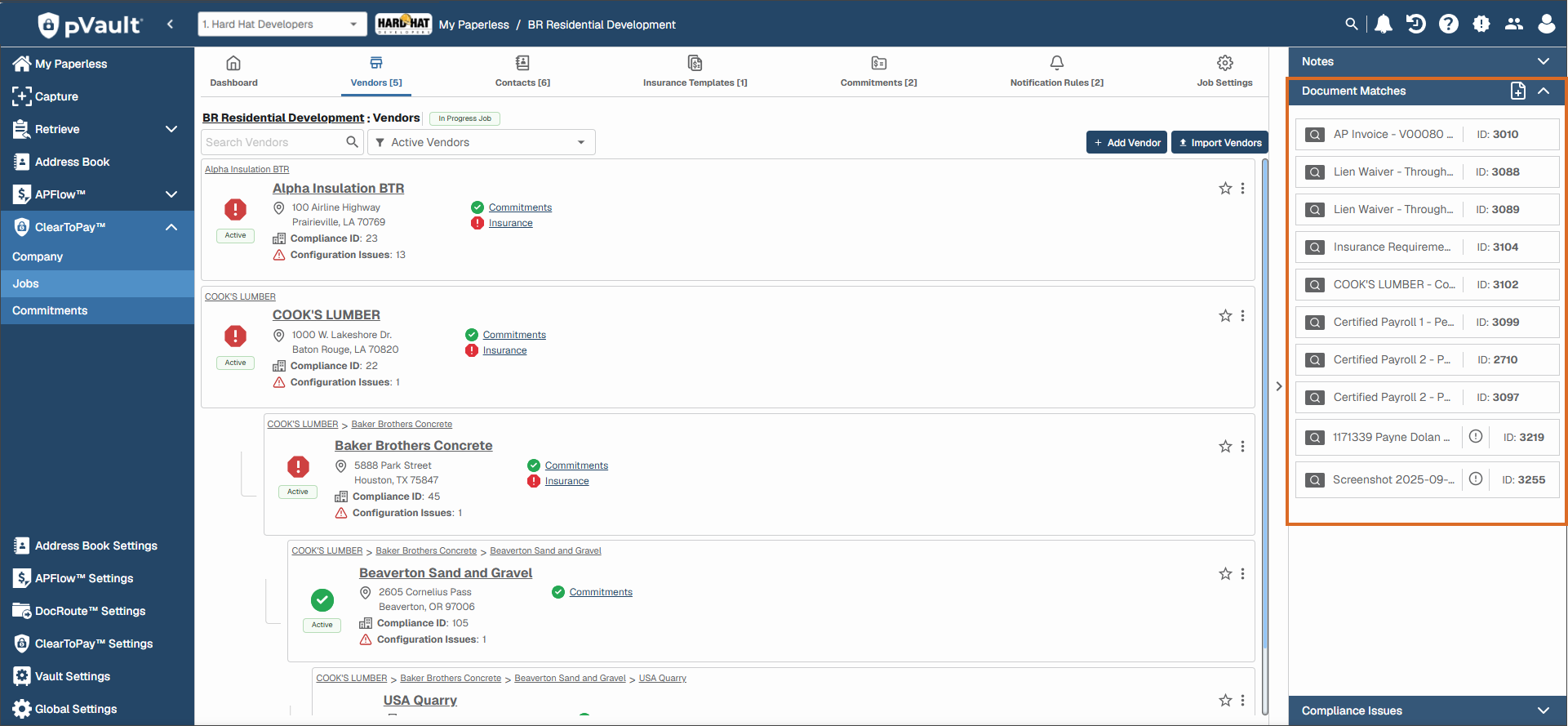Collapse the ClearToPay menu in sidebar

pos(171,227)
